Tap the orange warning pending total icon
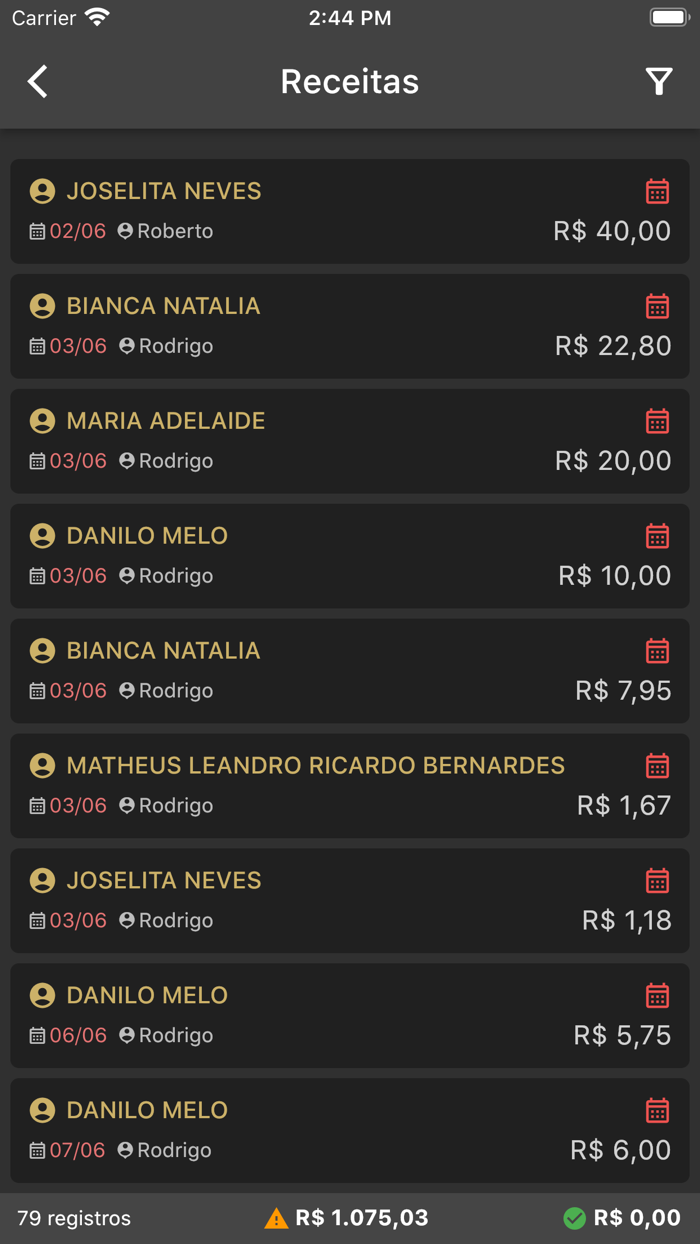This screenshot has height=1244, width=700. [x=276, y=1218]
